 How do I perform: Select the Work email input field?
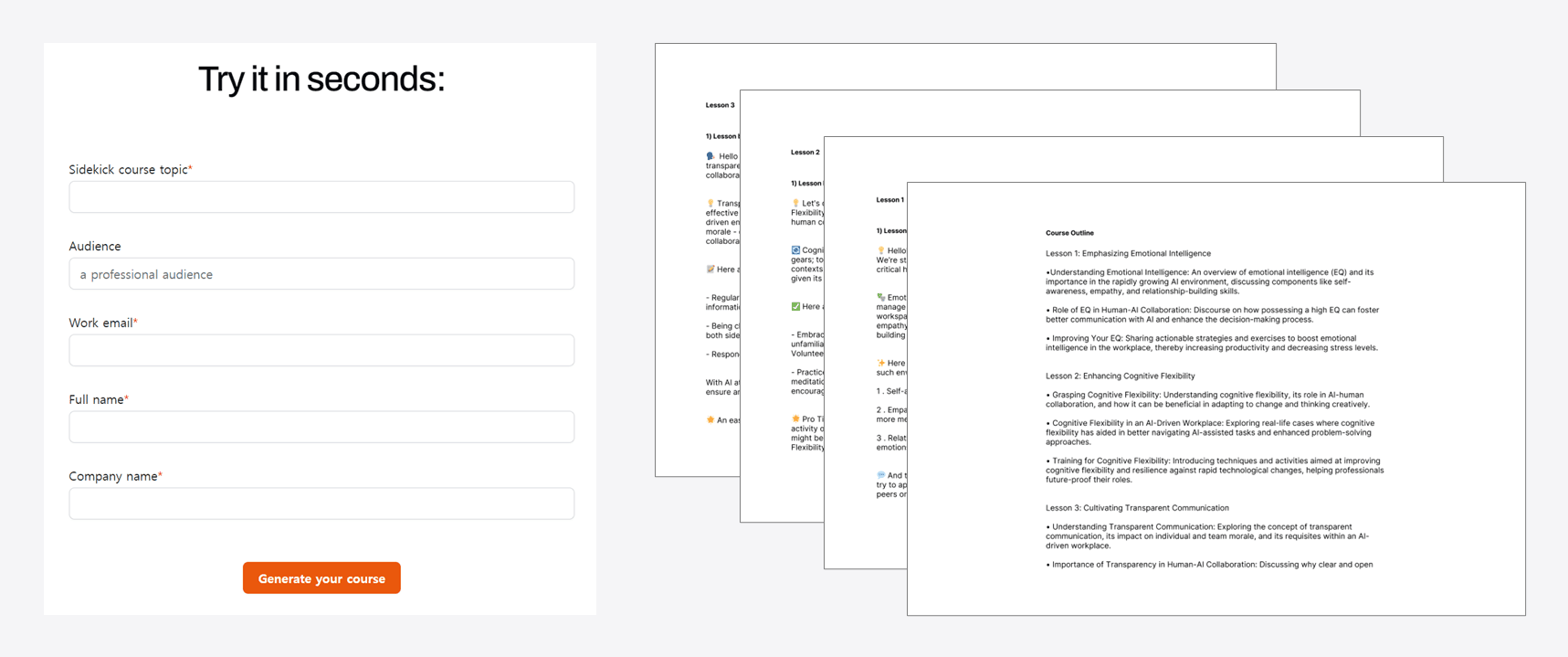click(321, 351)
